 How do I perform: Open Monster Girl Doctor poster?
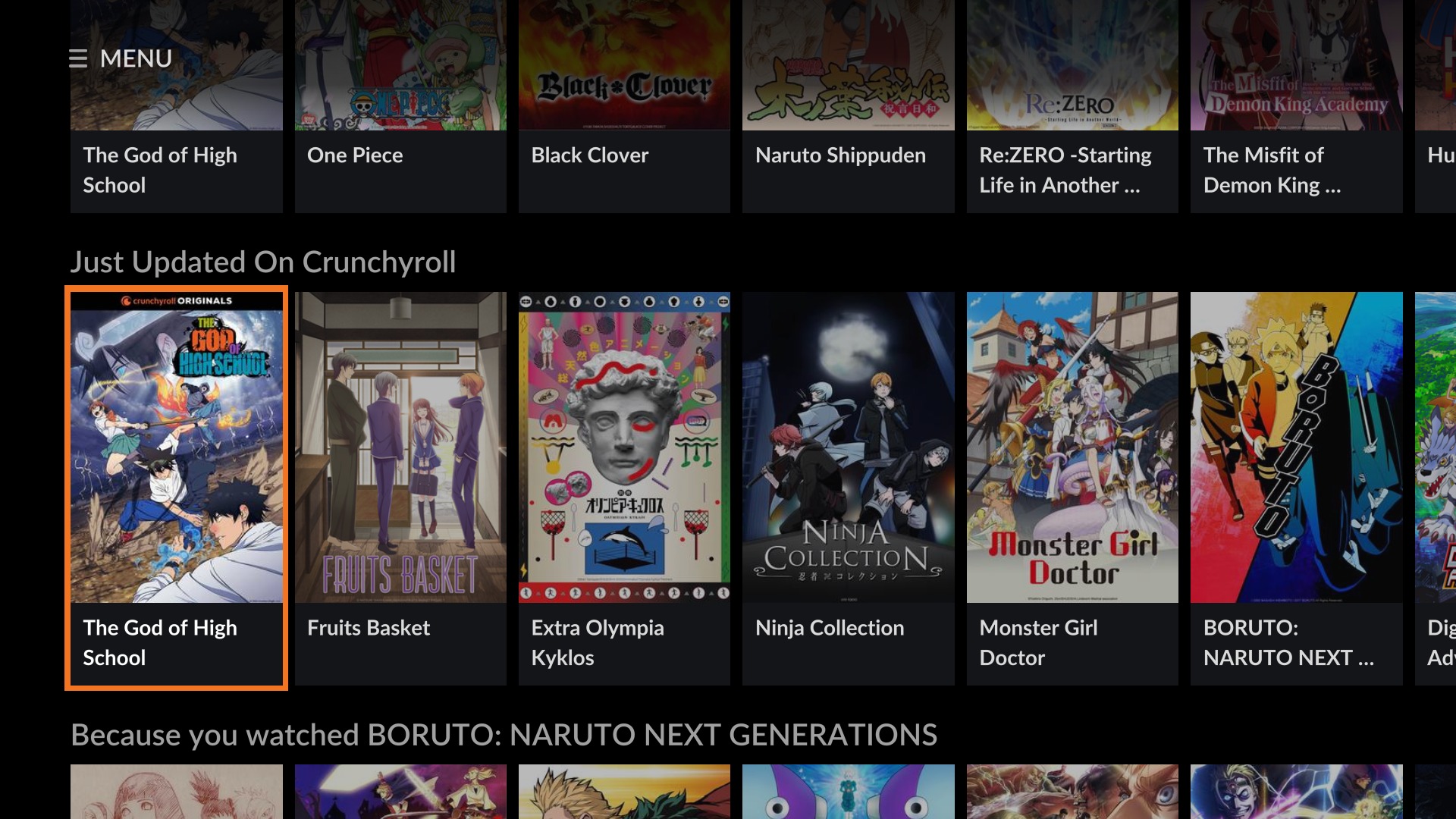[x=1072, y=447]
